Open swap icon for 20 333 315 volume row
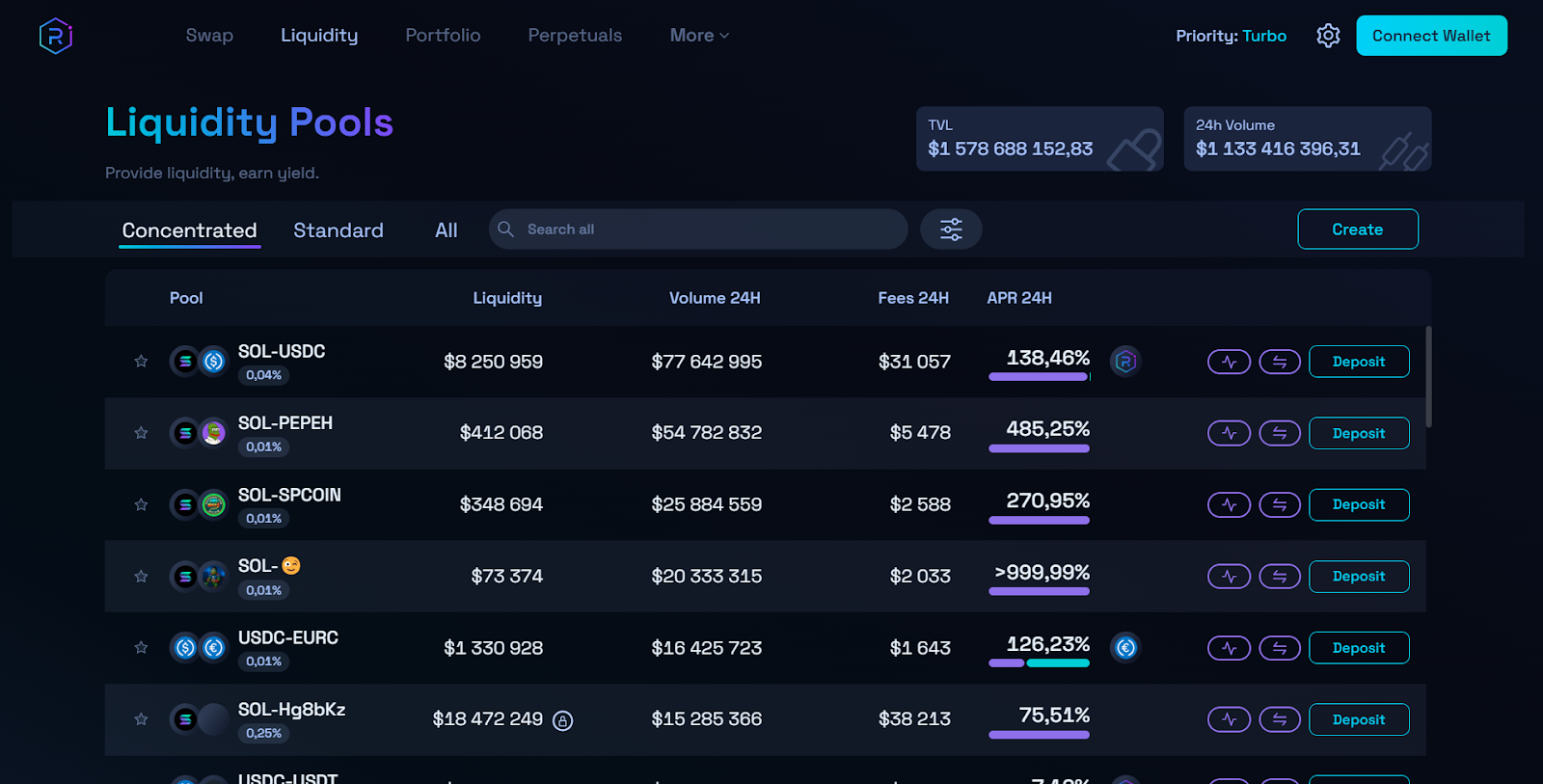 click(x=1280, y=577)
